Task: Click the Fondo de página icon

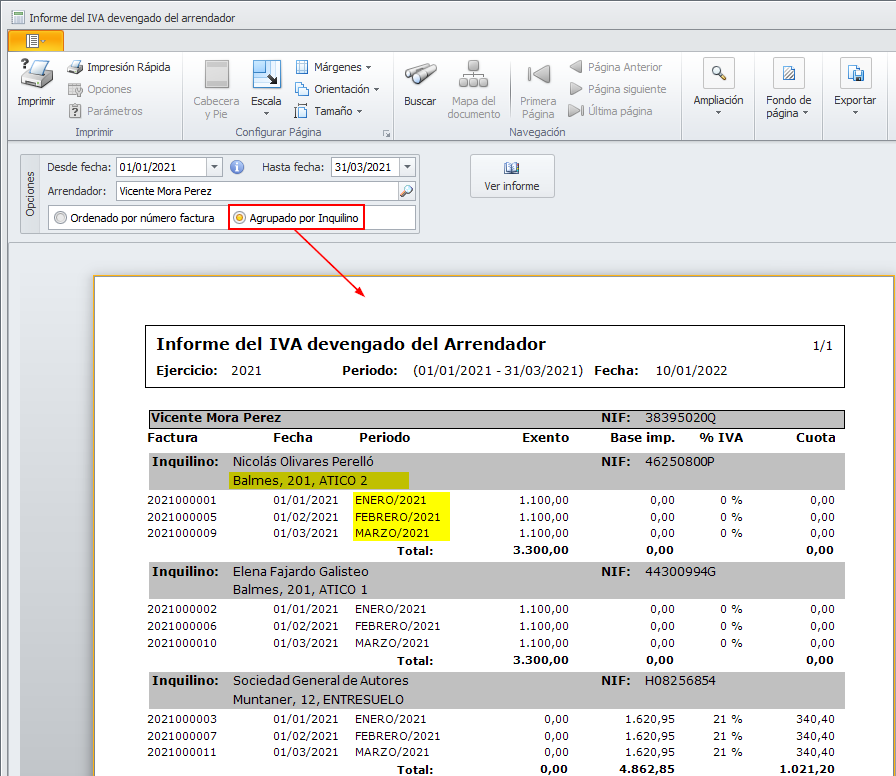Action: (x=788, y=74)
